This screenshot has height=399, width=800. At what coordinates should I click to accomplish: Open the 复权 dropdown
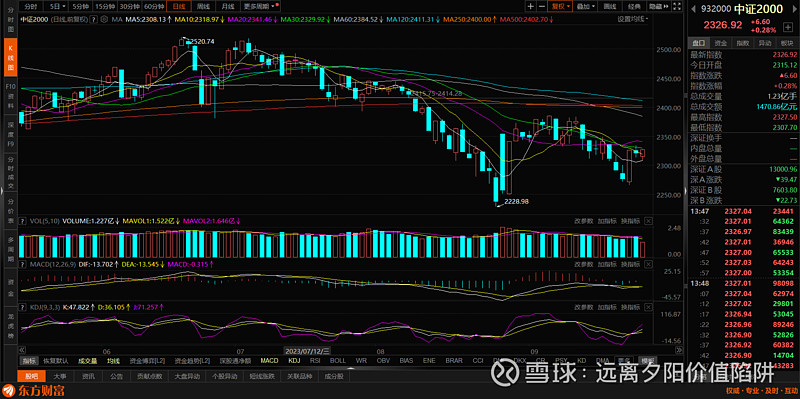[x=560, y=6]
